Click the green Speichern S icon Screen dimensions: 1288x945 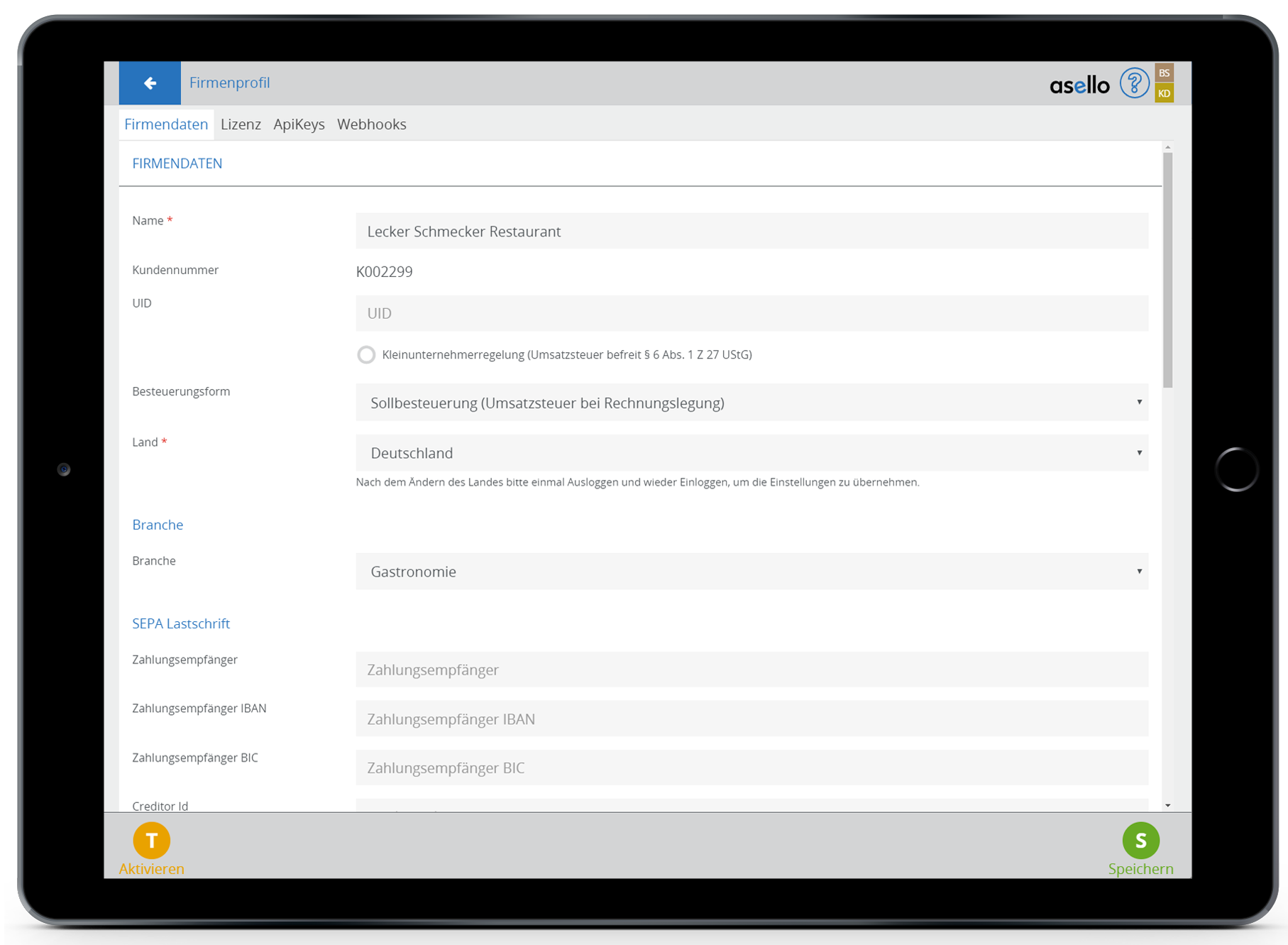click(1140, 841)
